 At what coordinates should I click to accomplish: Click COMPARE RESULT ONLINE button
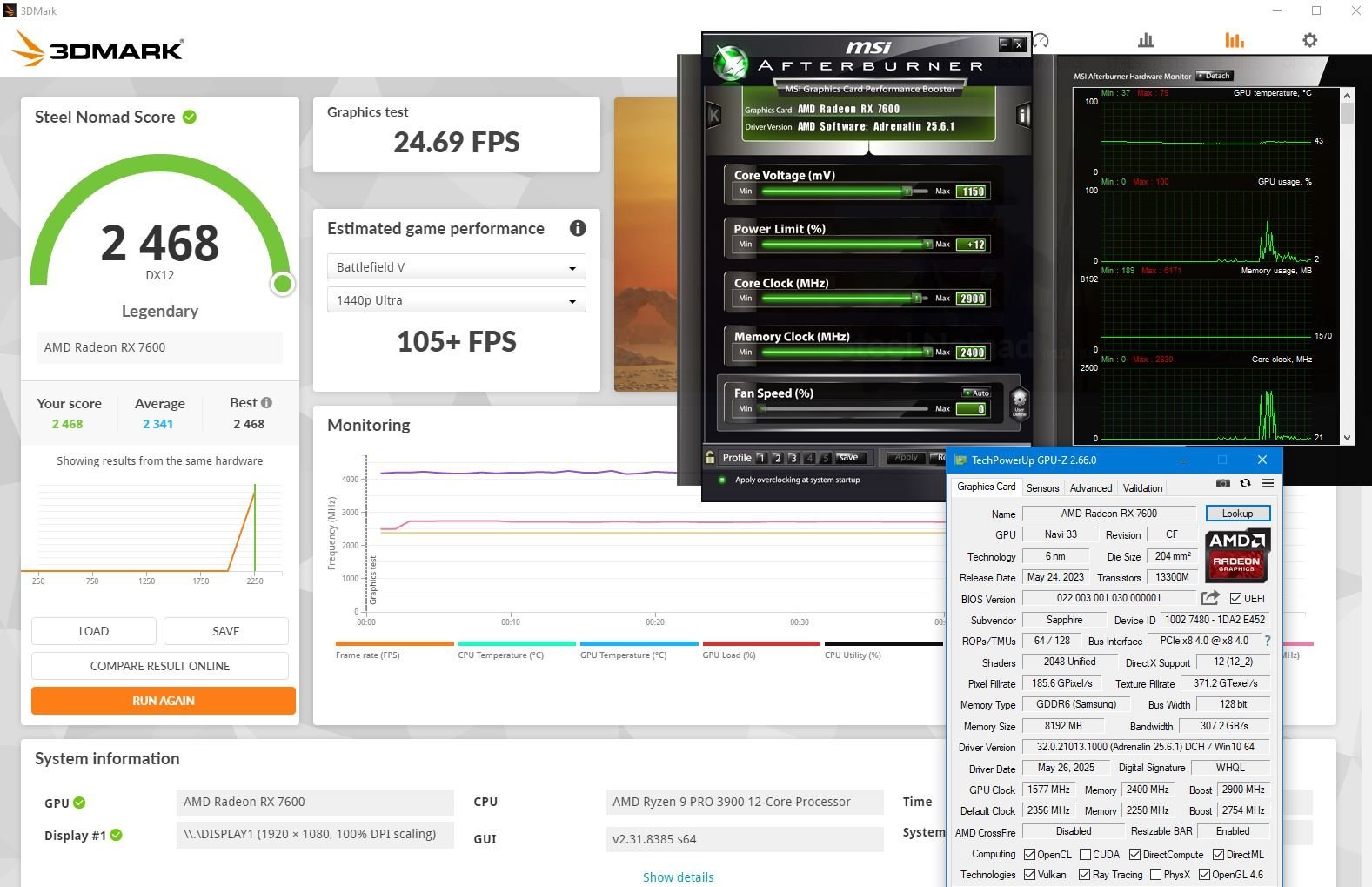coord(160,666)
